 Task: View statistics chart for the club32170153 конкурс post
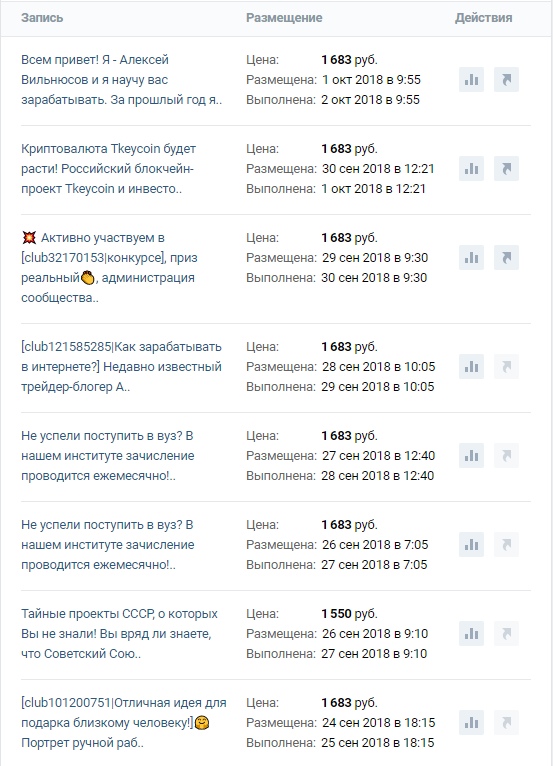click(x=471, y=257)
